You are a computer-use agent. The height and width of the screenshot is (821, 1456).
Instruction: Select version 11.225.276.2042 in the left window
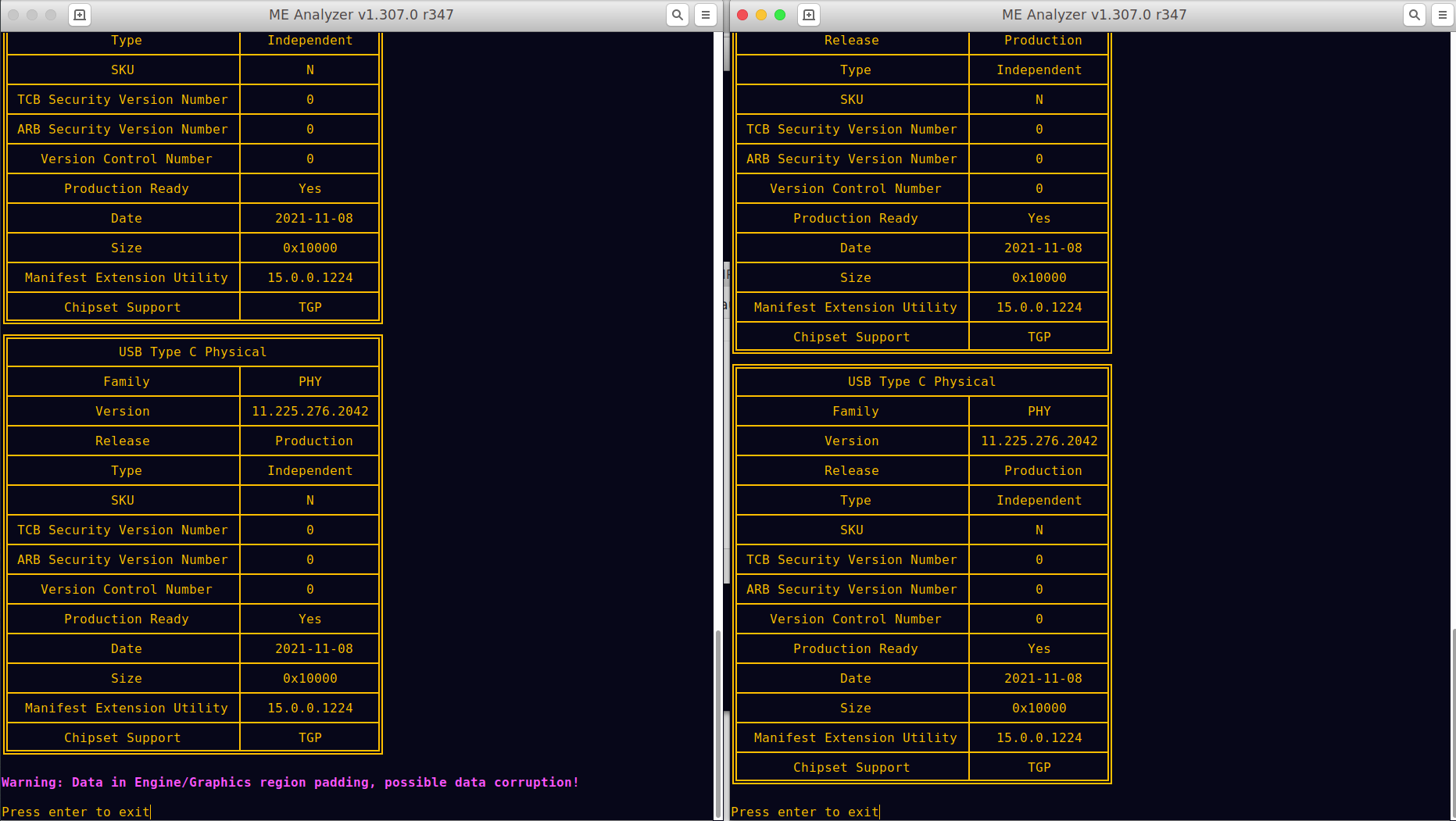click(310, 411)
